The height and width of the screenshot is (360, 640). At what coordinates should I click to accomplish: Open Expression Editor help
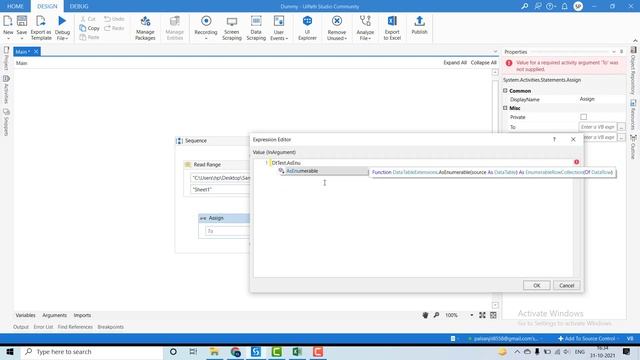pyautogui.click(x=554, y=139)
